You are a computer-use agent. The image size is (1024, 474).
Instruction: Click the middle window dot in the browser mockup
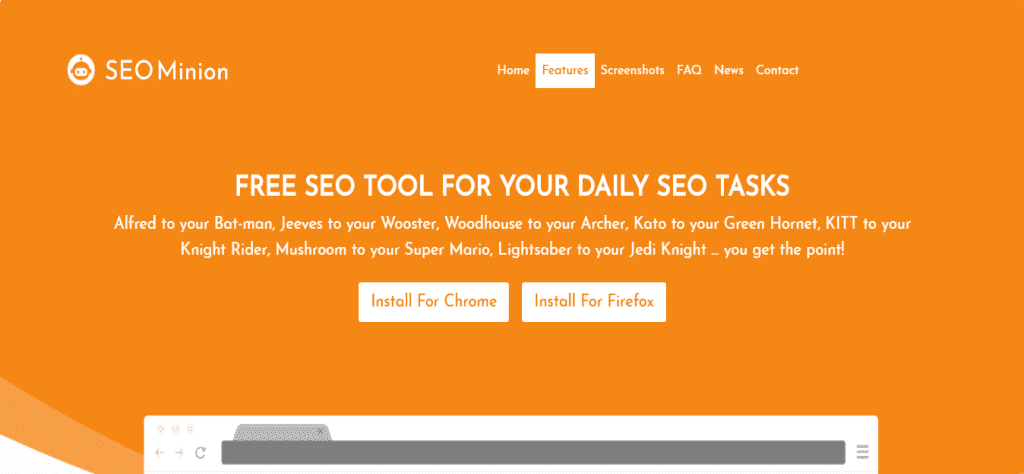pos(176,429)
